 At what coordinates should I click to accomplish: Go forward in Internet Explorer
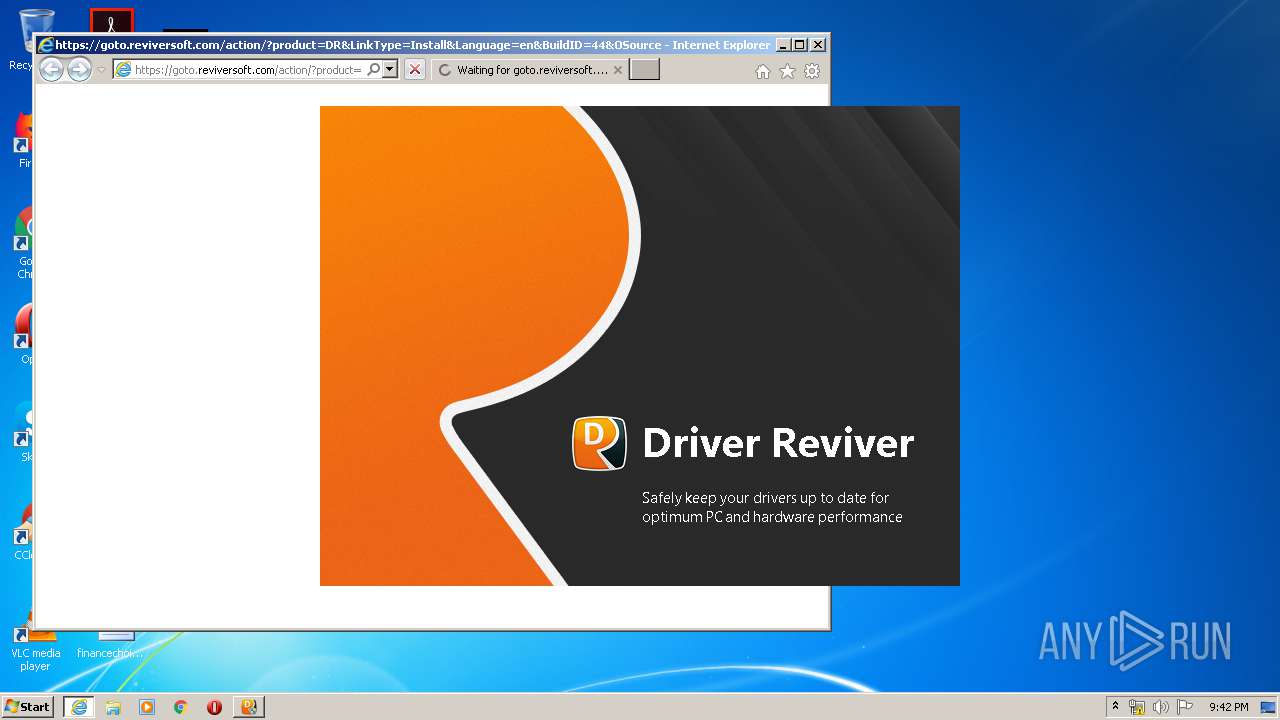[79, 70]
